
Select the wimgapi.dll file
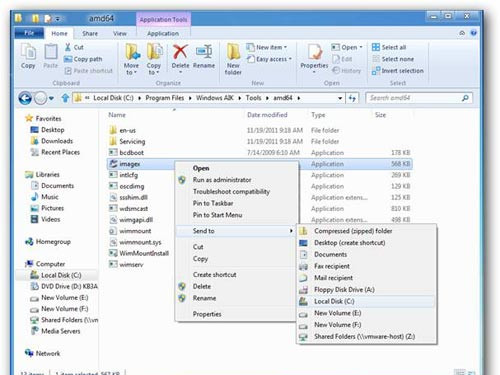click(x=131, y=220)
